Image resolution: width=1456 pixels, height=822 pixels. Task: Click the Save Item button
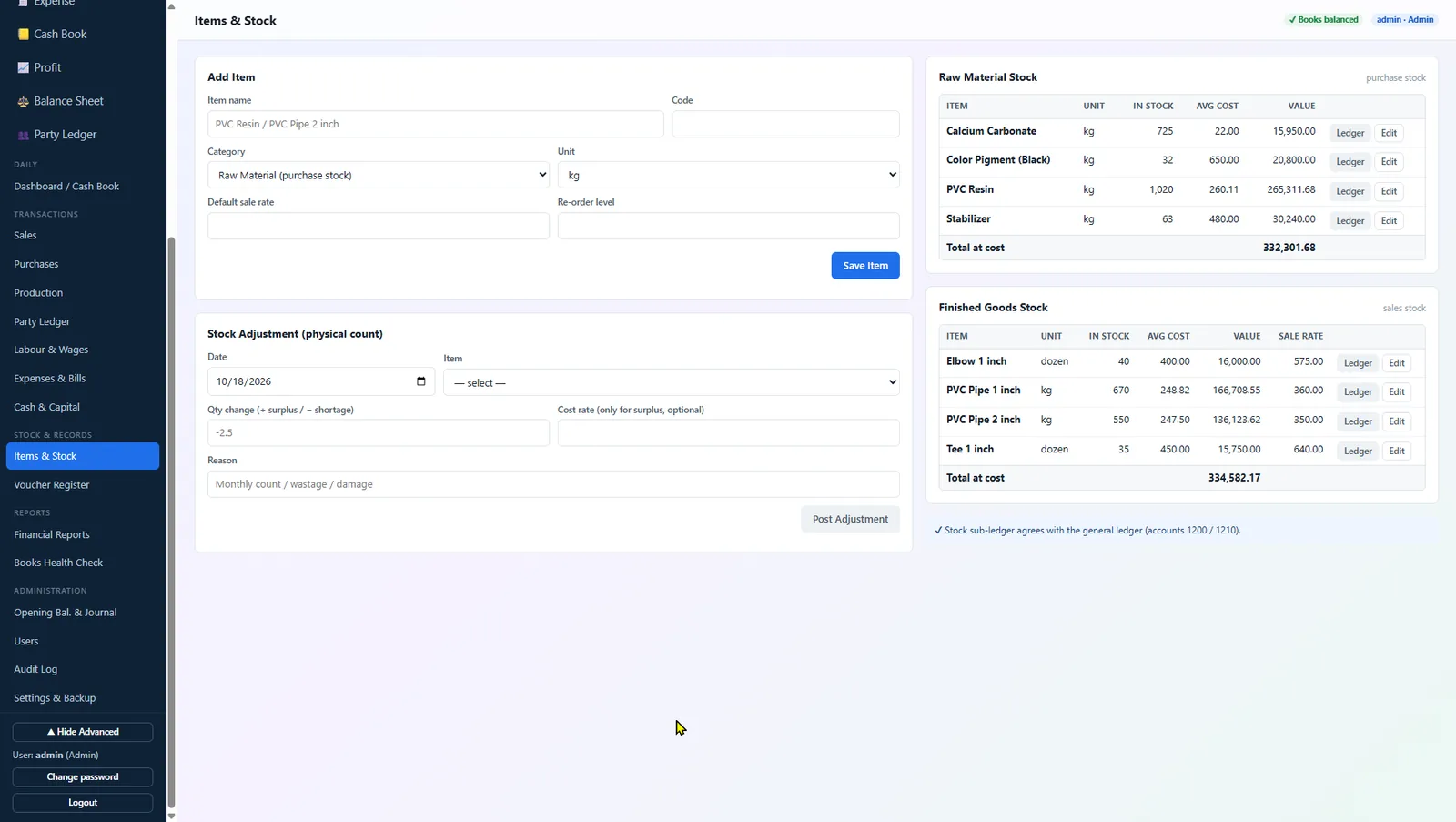865,266
